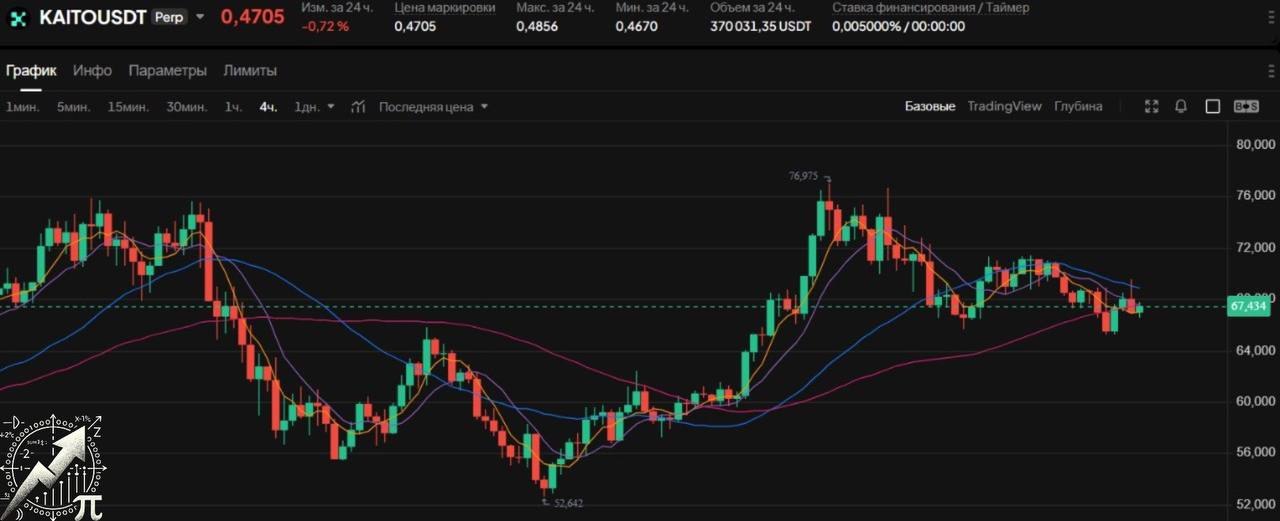Open the Лимиты tab
The height and width of the screenshot is (521, 1280).
[x=250, y=71]
